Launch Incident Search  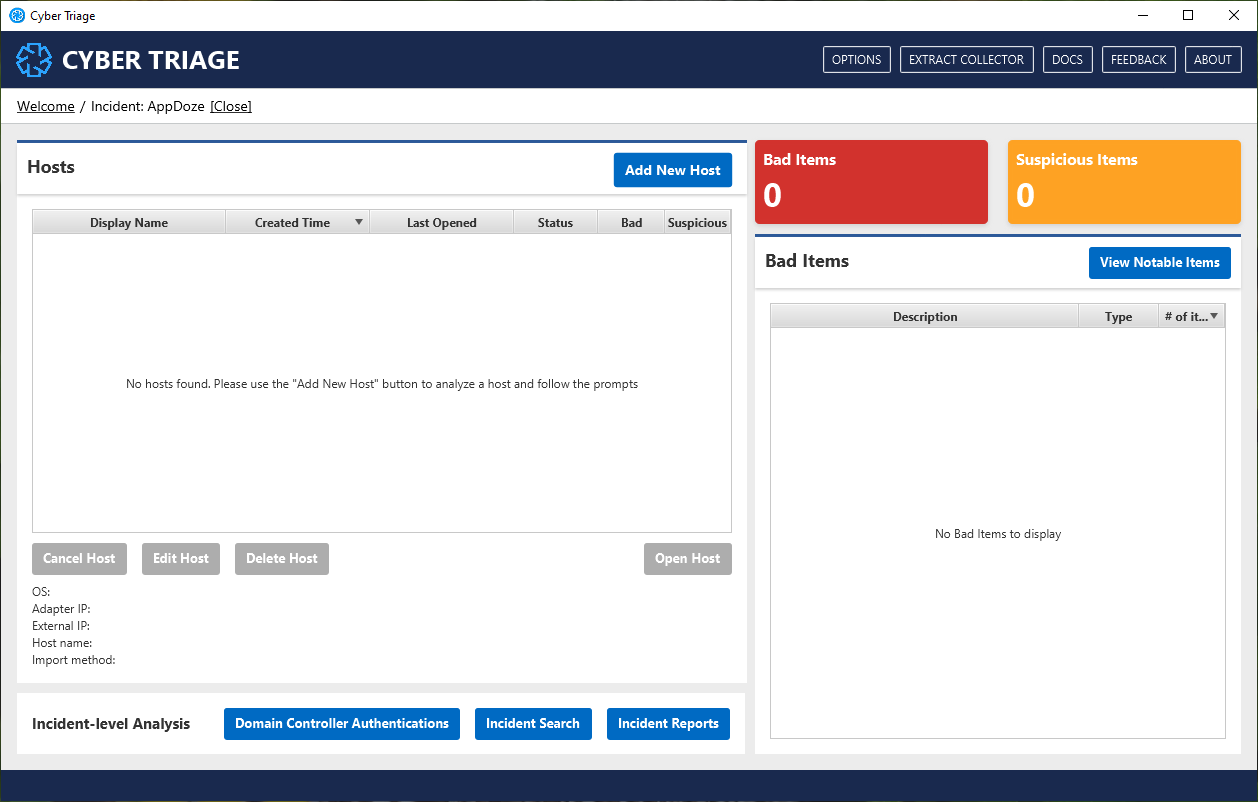(x=532, y=724)
